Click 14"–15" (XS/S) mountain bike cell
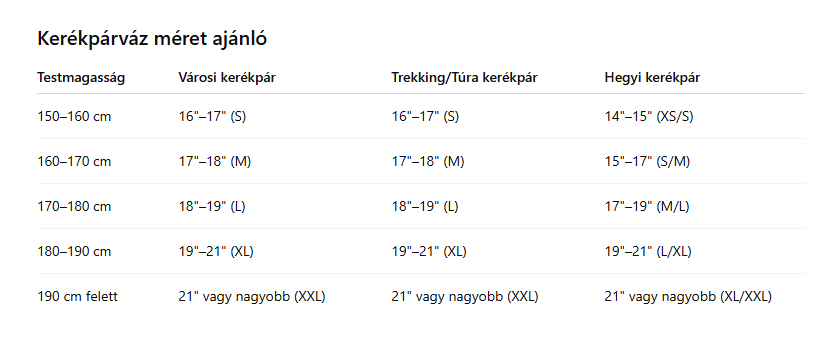833x363 pixels. pyautogui.click(x=649, y=116)
